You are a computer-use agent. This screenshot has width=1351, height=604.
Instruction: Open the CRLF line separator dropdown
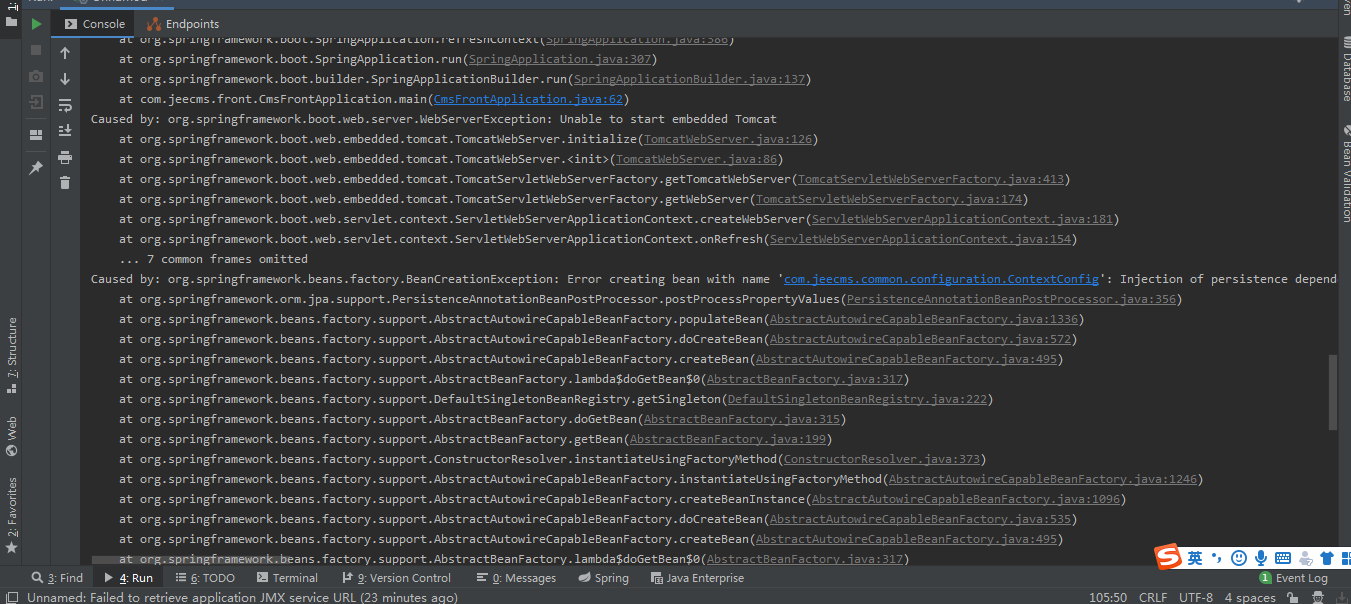point(1153,597)
